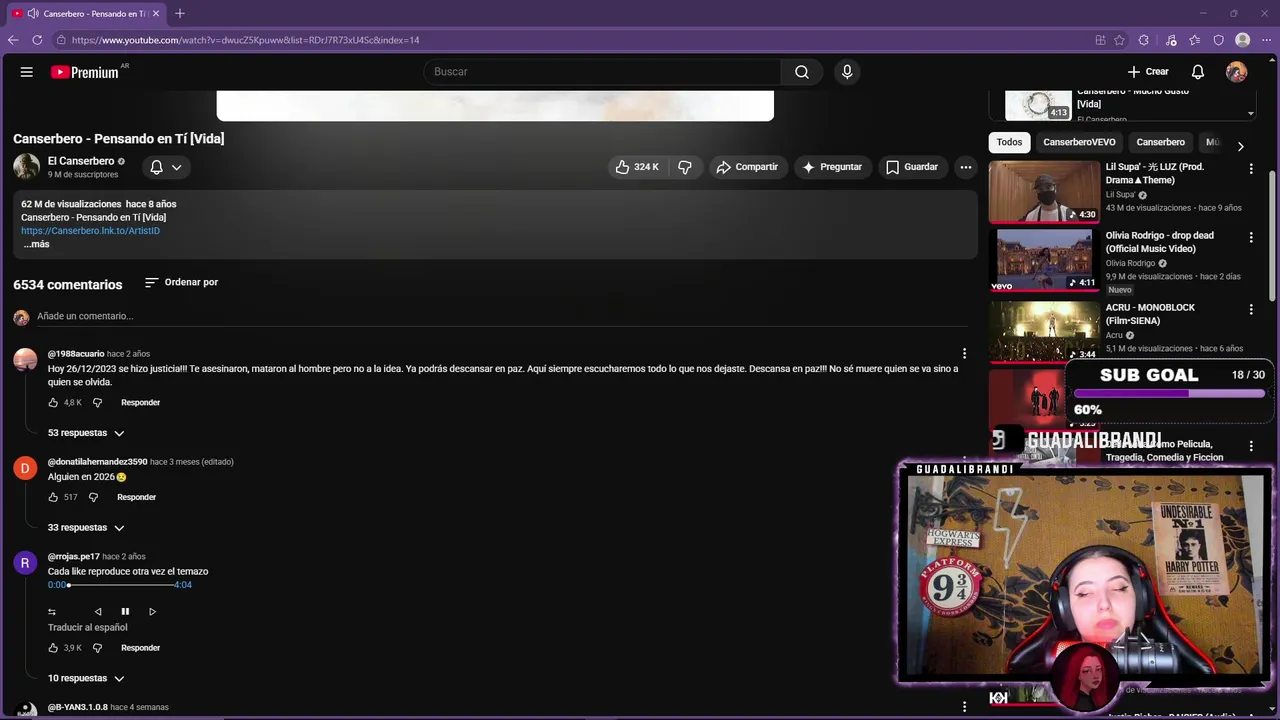Skip to next track in comment player
1280x720 pixels.
(x=152, y=611)
